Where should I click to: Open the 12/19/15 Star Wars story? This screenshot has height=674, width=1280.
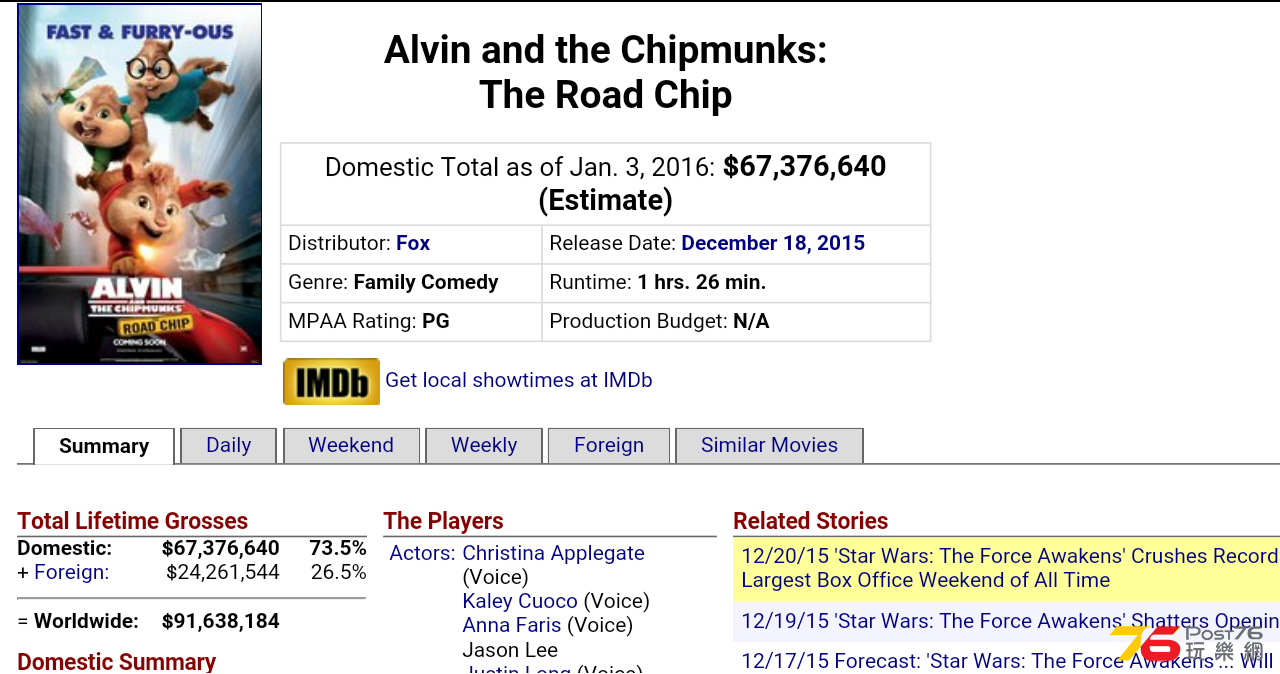pos(1010,621)
